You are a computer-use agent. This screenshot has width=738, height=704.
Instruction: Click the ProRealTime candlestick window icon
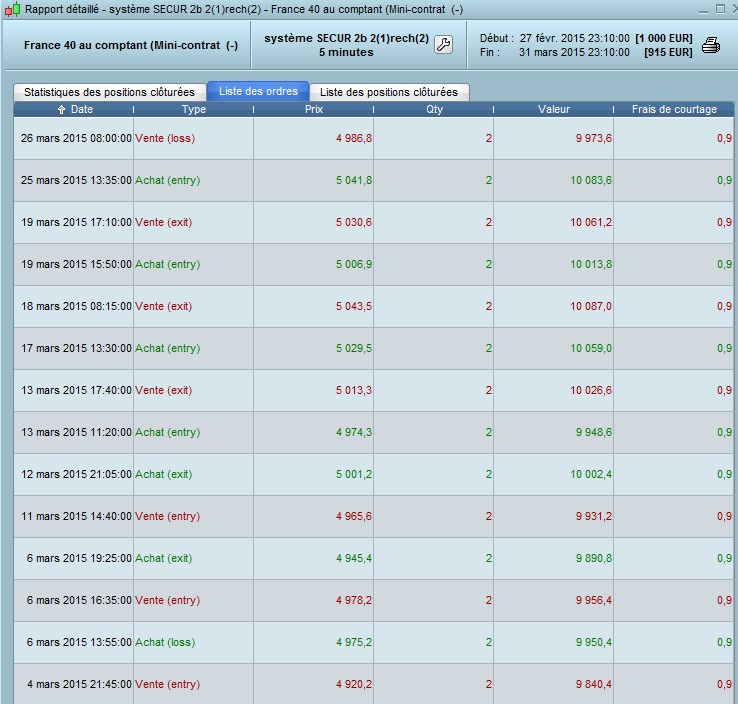pyautogui.click(x=12, y=9)
